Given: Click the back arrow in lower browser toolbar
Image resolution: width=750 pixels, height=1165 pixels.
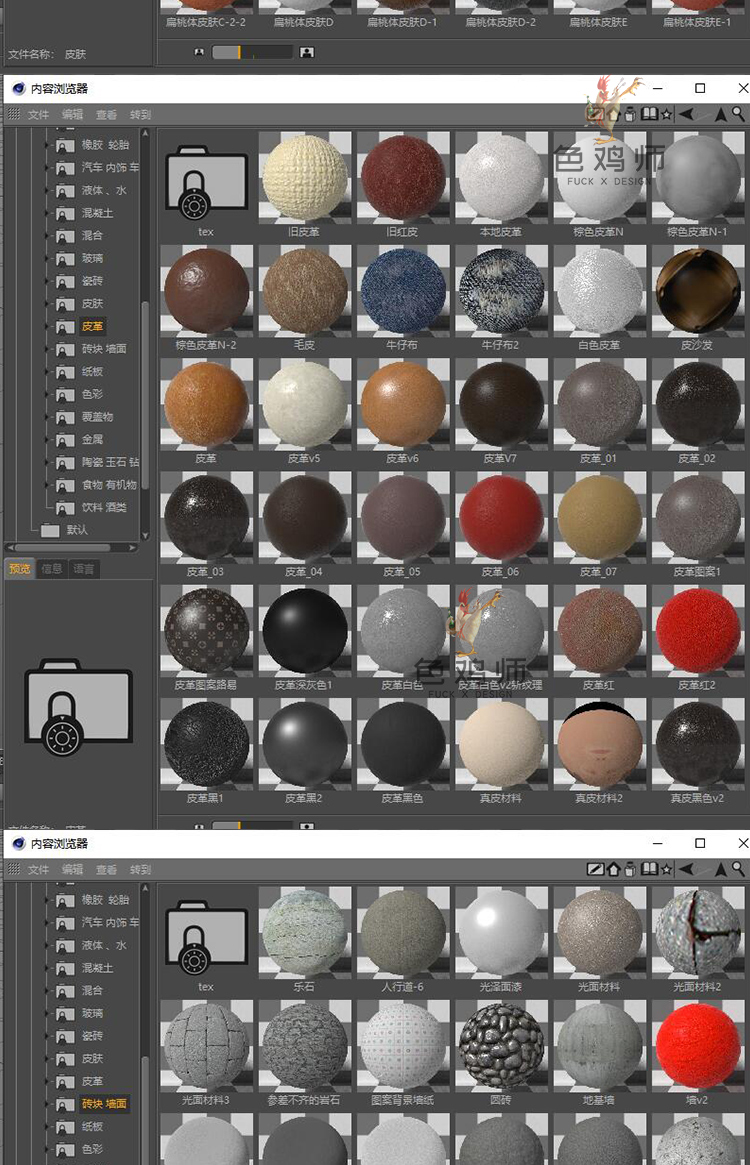Looking at the screenshot, I should [x=687, y=869].
